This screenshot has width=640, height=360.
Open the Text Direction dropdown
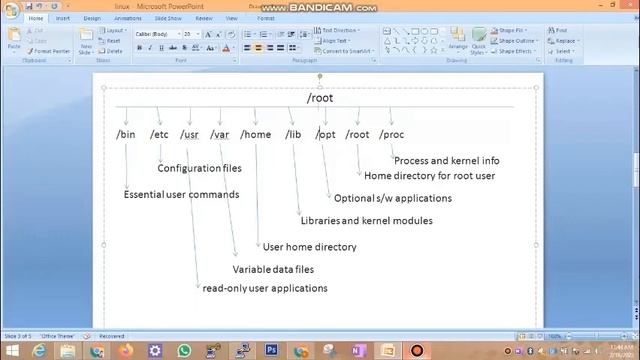point(337,30)
